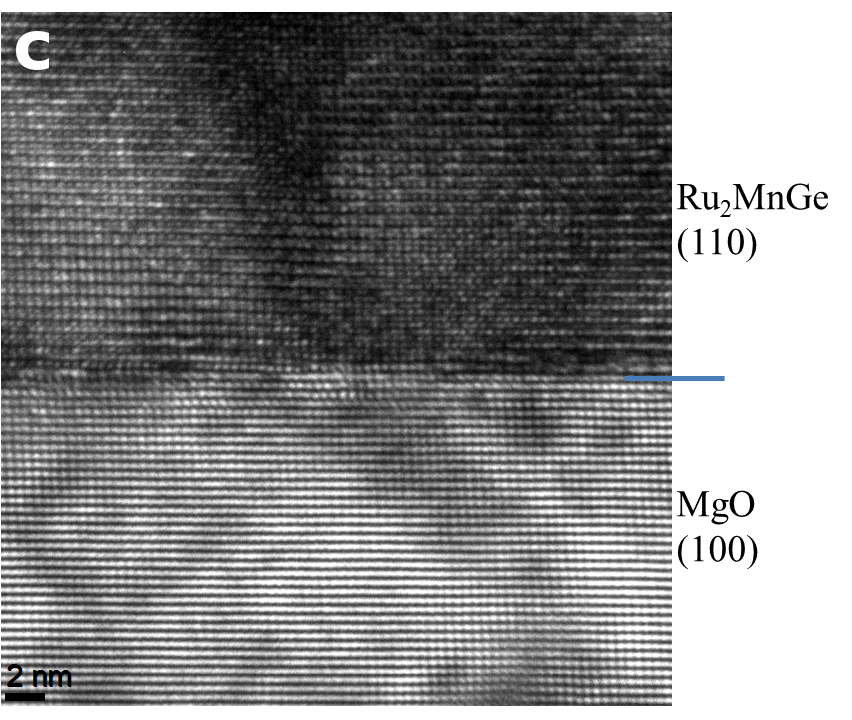The image size is (852, 720).
Task: Click the "(110)" orientation label
Action: (x=717, y=243)
